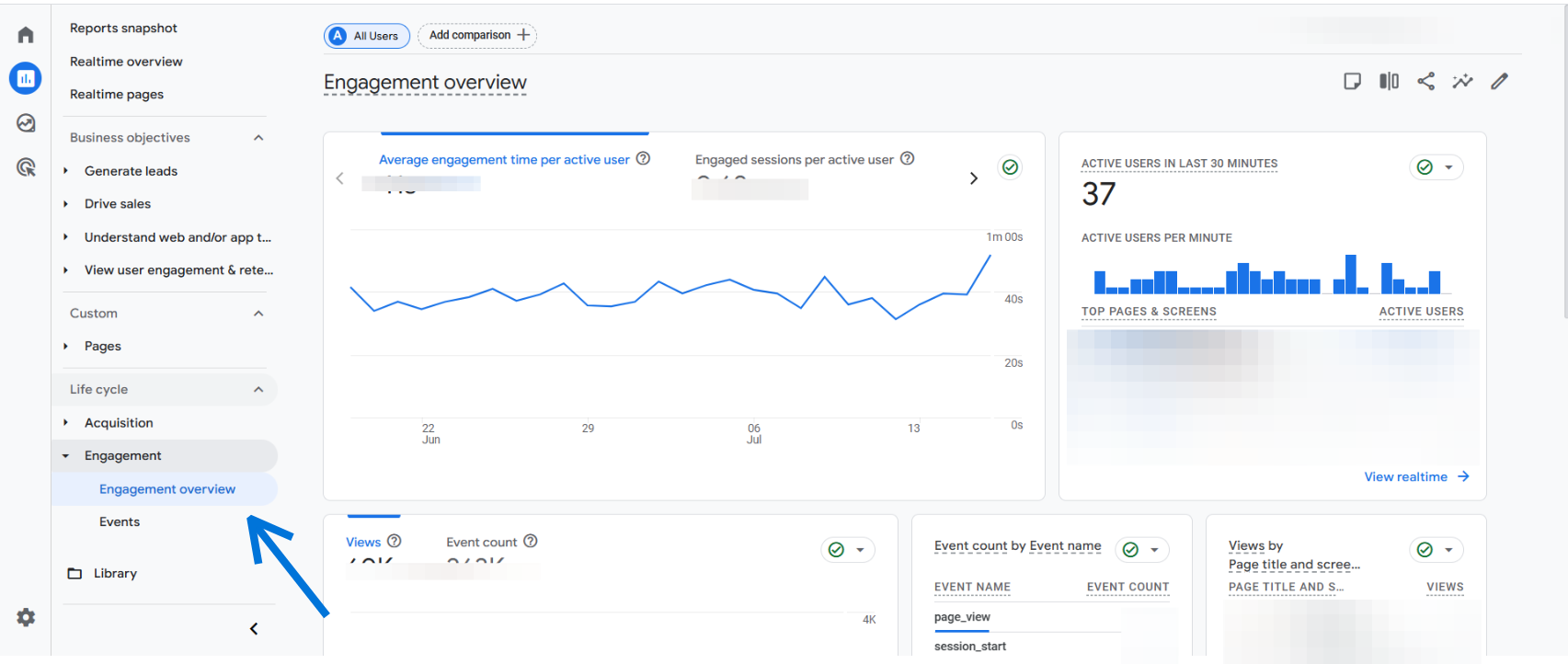The image size is (1568, 664).
Task: Select the Event count metric tab
Action: point(482,543)
